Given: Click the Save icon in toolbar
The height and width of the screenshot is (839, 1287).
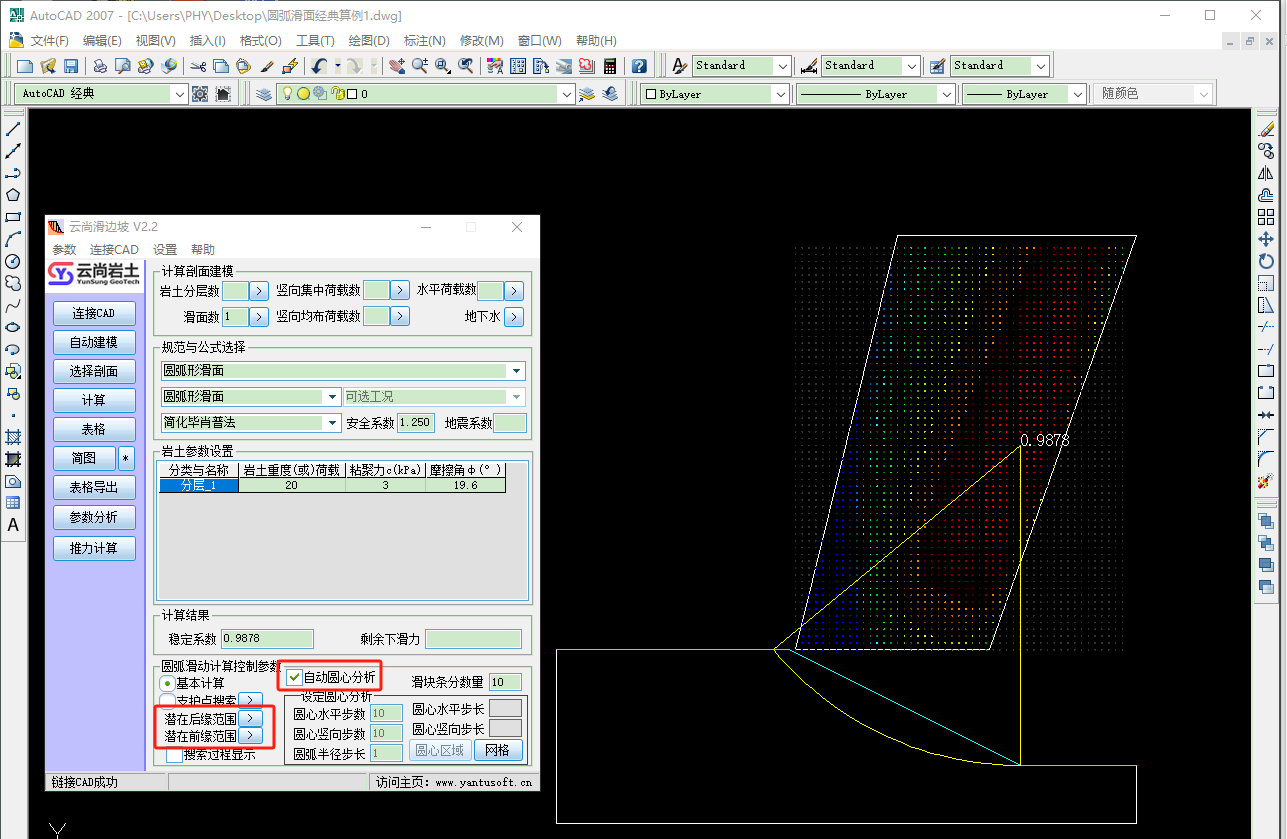Looking at the screenshot, I should coord(71,66).
